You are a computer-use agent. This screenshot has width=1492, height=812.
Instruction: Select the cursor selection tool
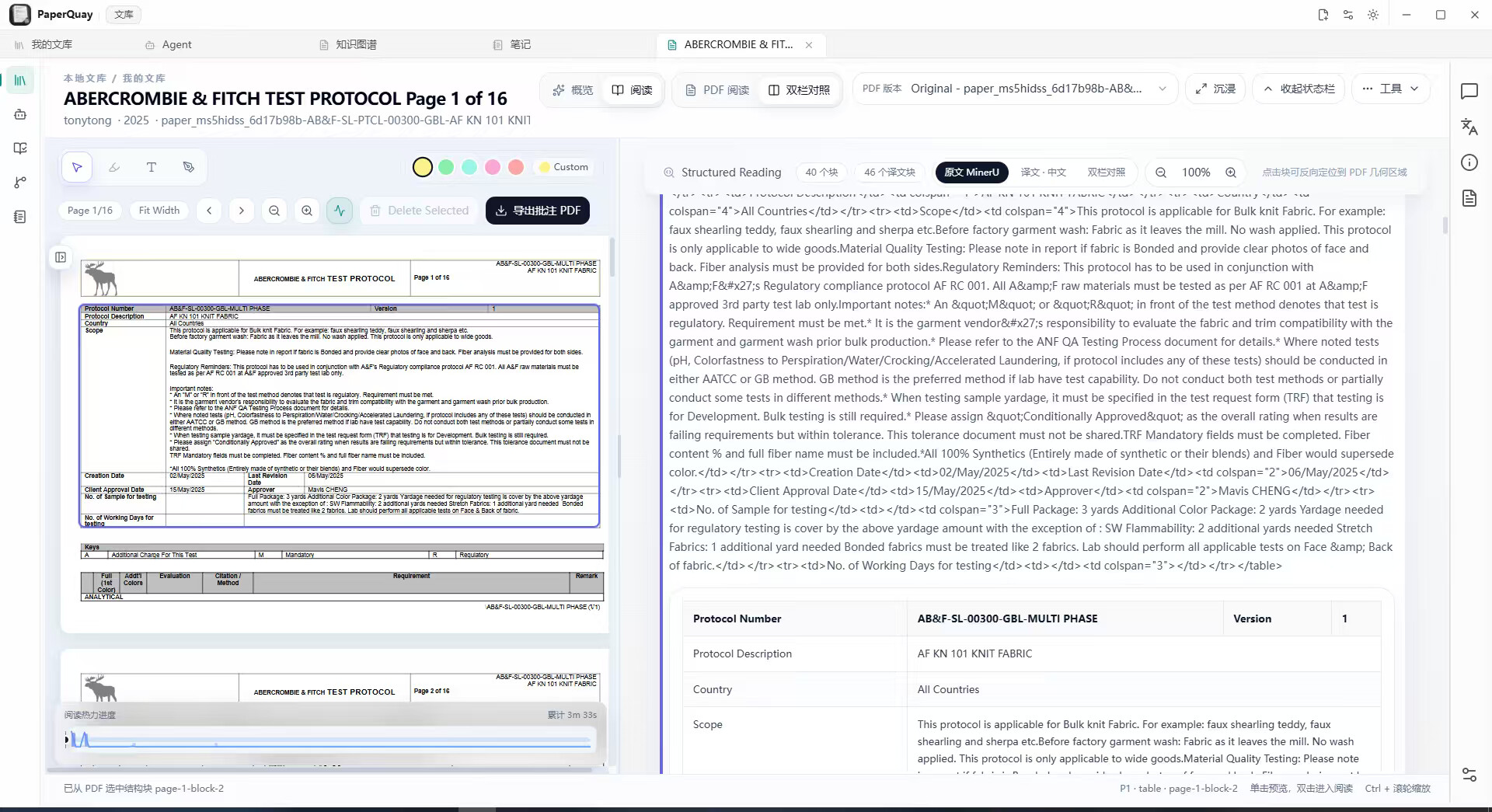[x=77, y=167]
